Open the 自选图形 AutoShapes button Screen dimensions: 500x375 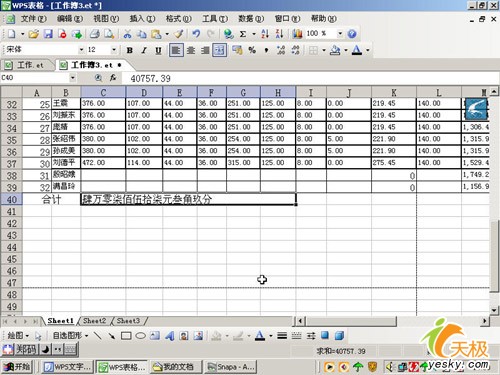click(70, 335)
